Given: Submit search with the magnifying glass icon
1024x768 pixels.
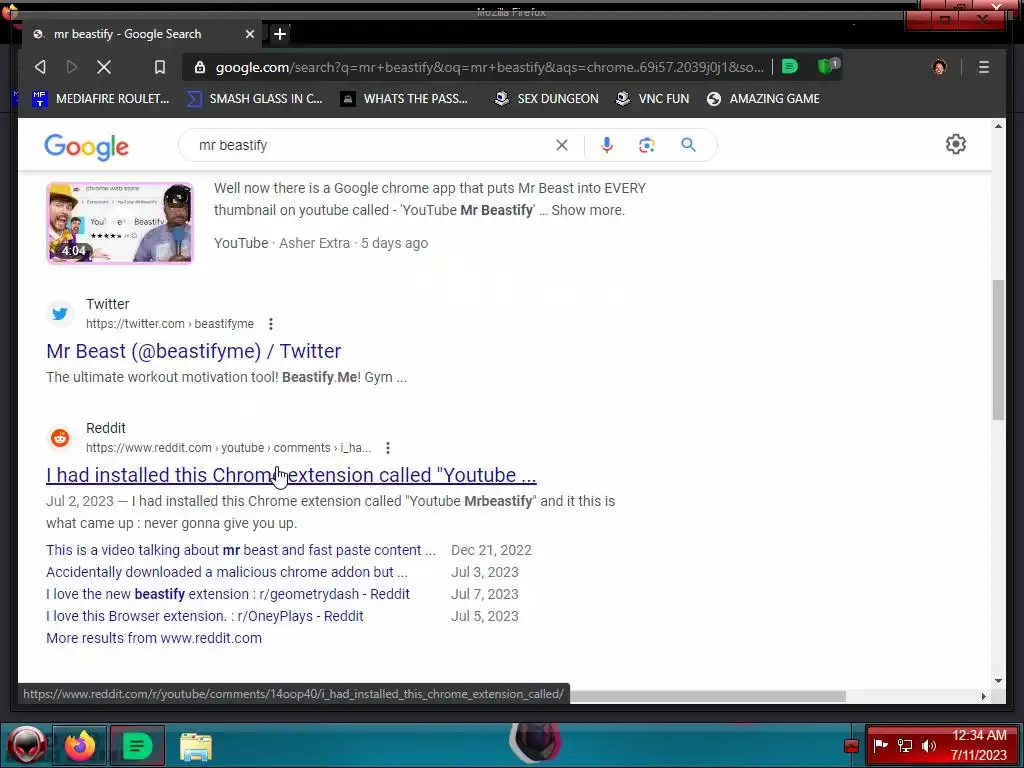Looking at the screenshot, I should point(688,145).
